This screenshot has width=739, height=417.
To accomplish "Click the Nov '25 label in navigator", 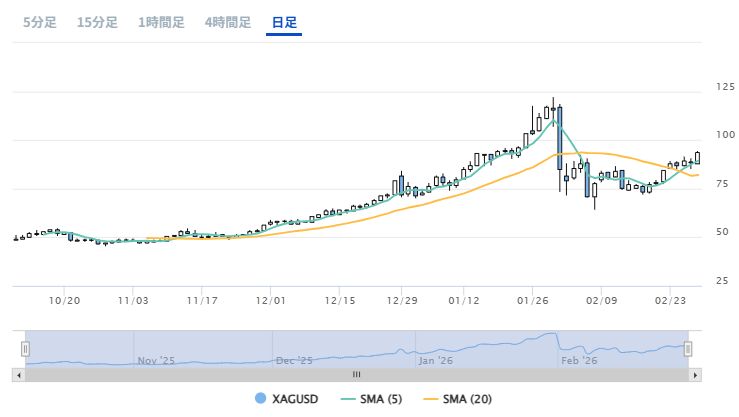I will [x=156, y=360].
